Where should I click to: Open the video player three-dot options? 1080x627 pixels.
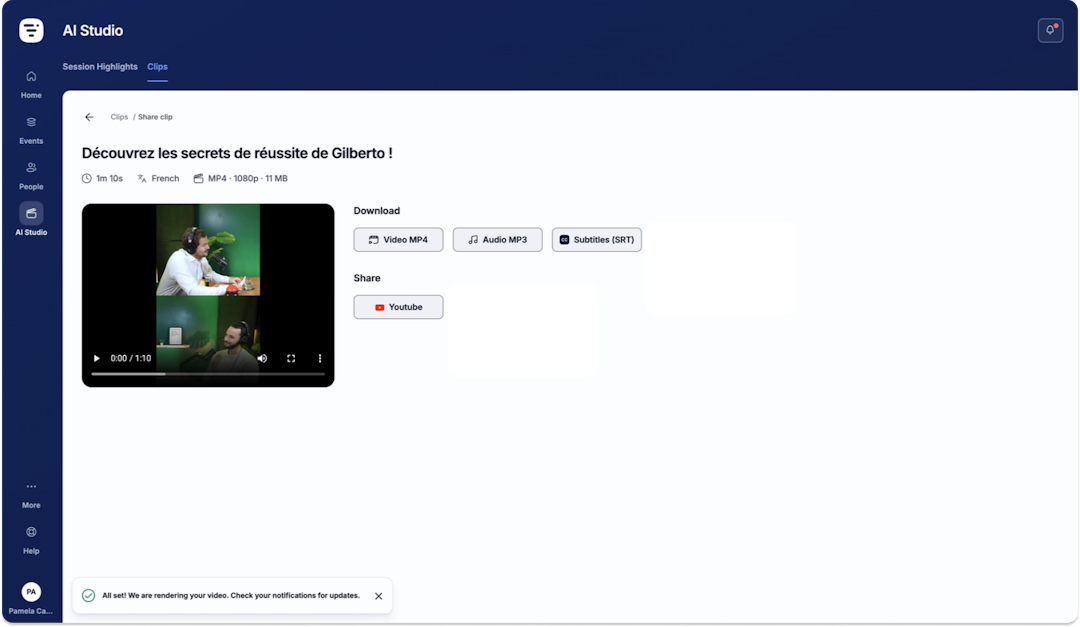(320, 358)
